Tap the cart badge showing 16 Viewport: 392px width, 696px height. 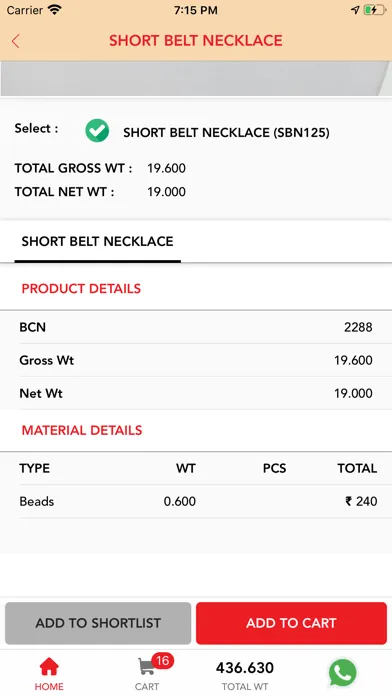click(x=162, y=660)
